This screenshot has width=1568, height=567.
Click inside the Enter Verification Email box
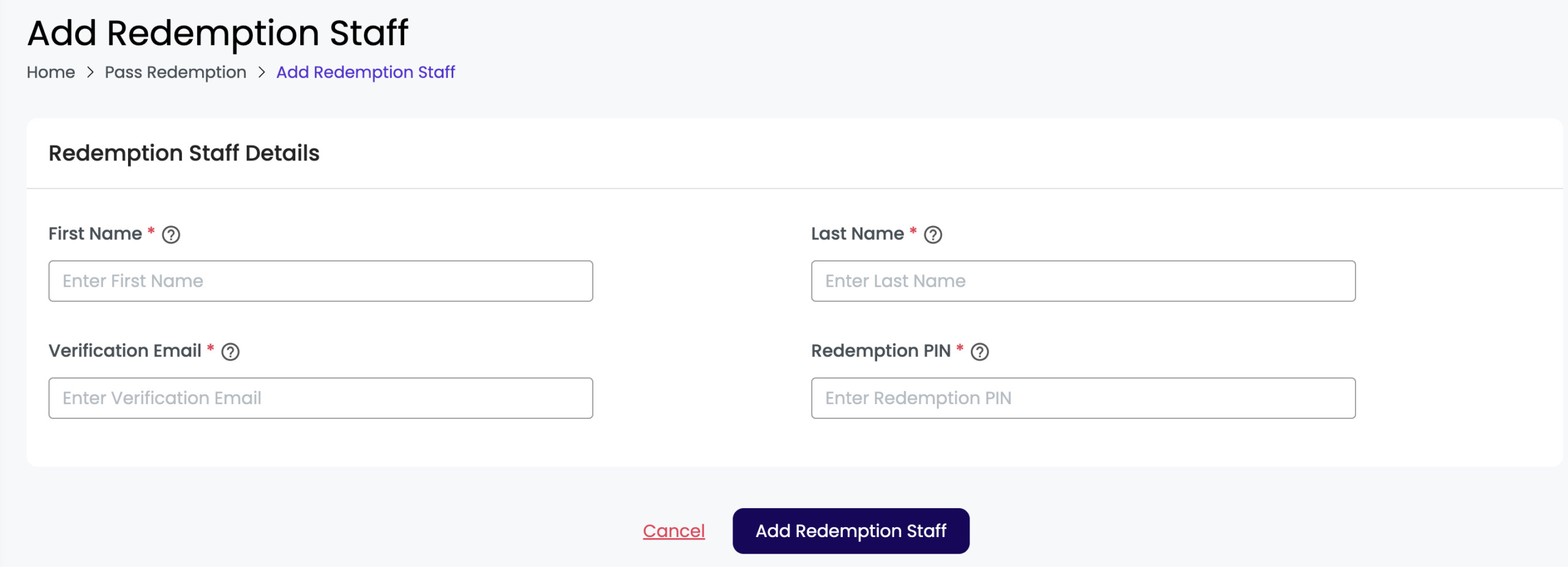[320, 397]
